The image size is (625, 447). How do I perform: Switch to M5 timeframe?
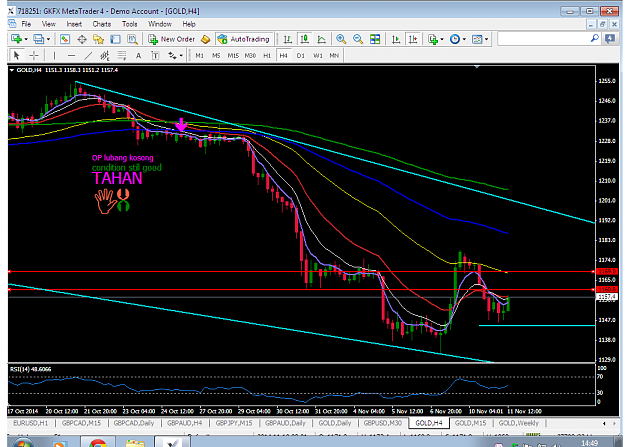tap(216, 56)
